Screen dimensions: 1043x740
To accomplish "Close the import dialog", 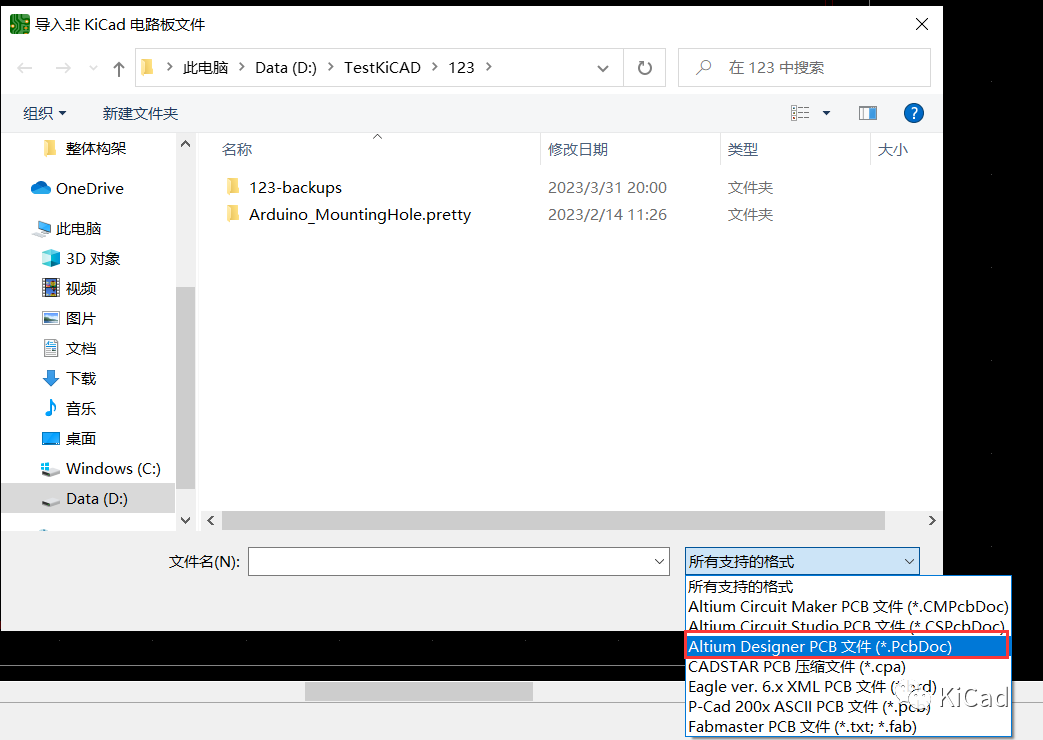I will 922,25.
